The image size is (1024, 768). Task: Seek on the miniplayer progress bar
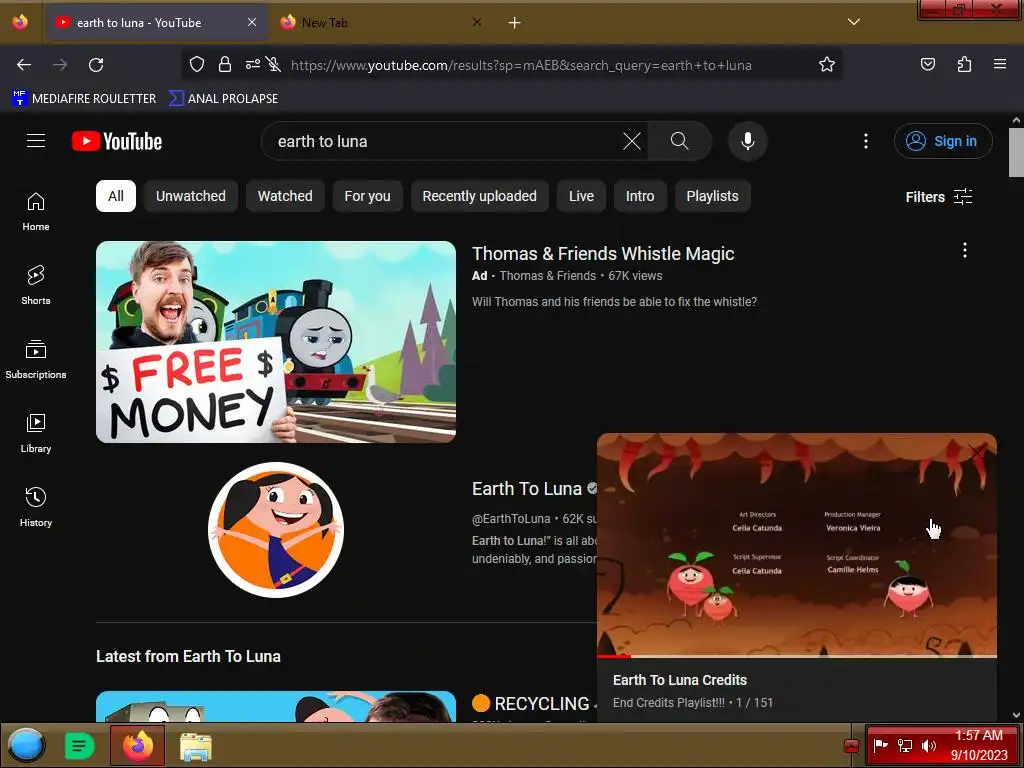coord(797,656)
